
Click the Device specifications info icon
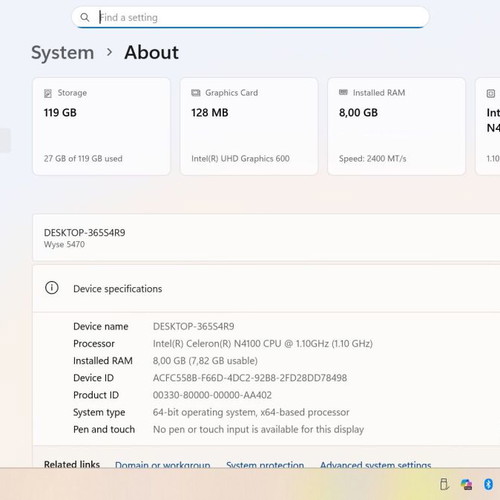tap(52, 288)
